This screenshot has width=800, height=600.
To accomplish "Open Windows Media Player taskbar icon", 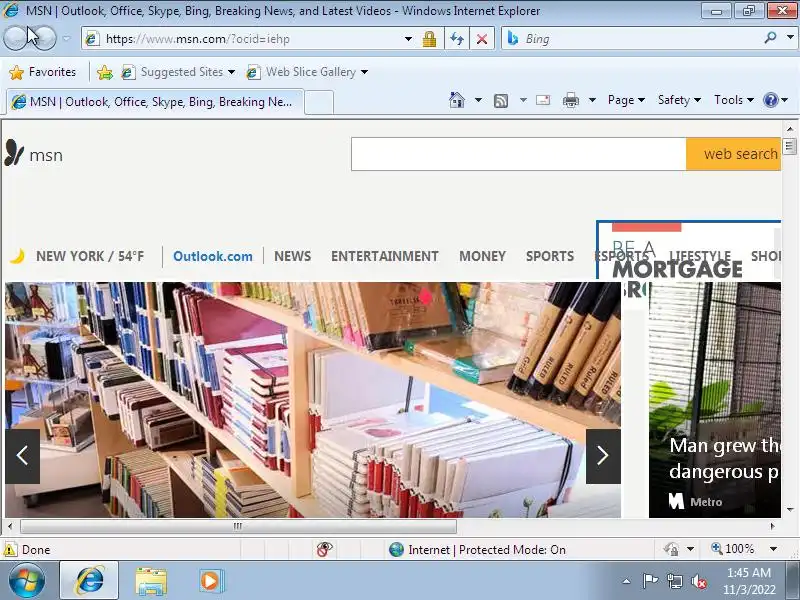I will click(x=210, y=581).
